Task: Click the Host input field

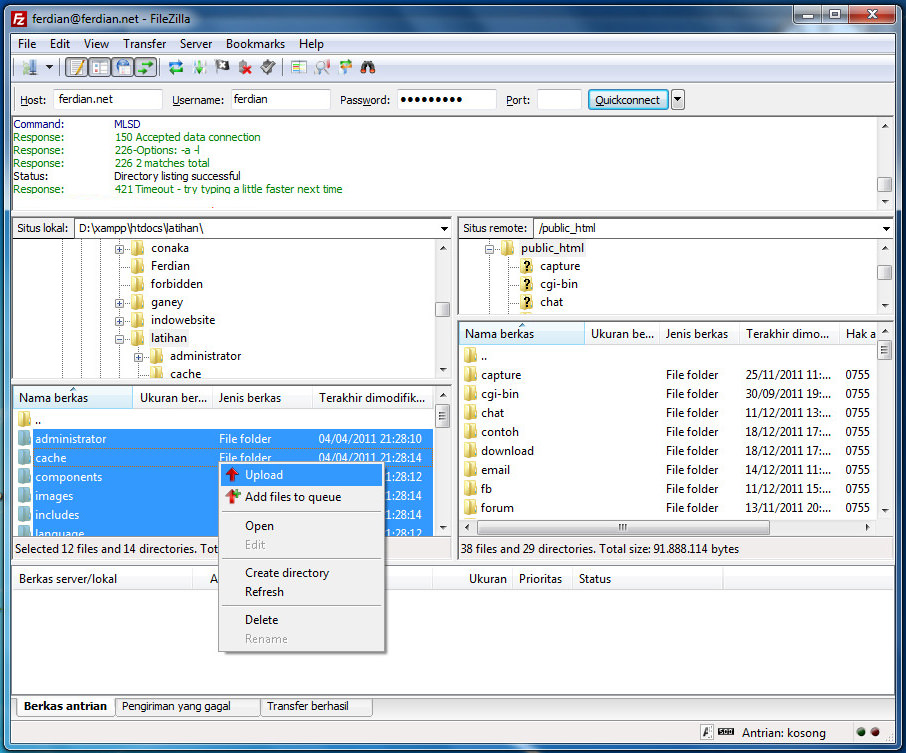Action: tap(108, 99)
